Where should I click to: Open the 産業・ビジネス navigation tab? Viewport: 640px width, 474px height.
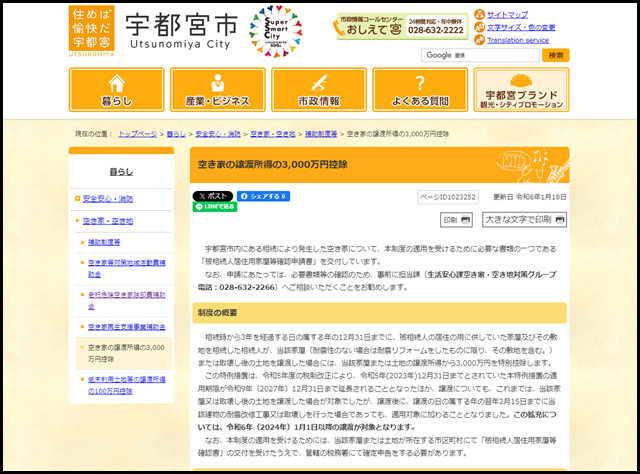click(218, 90)
